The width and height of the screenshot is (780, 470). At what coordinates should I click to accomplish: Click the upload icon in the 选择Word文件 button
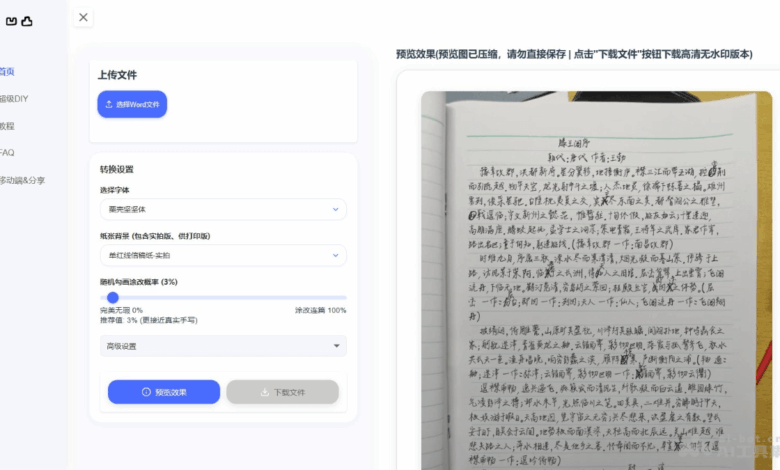click(x=109, y=104)
